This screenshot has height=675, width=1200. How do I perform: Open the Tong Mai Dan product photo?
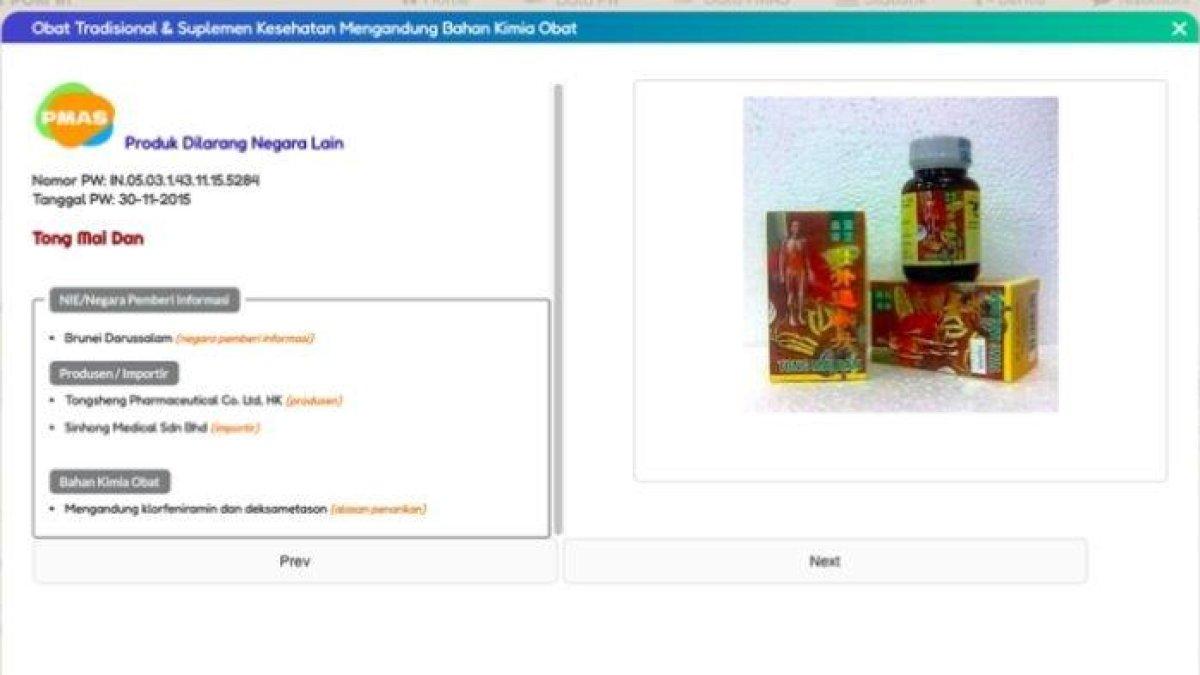(x=900, y=254)
